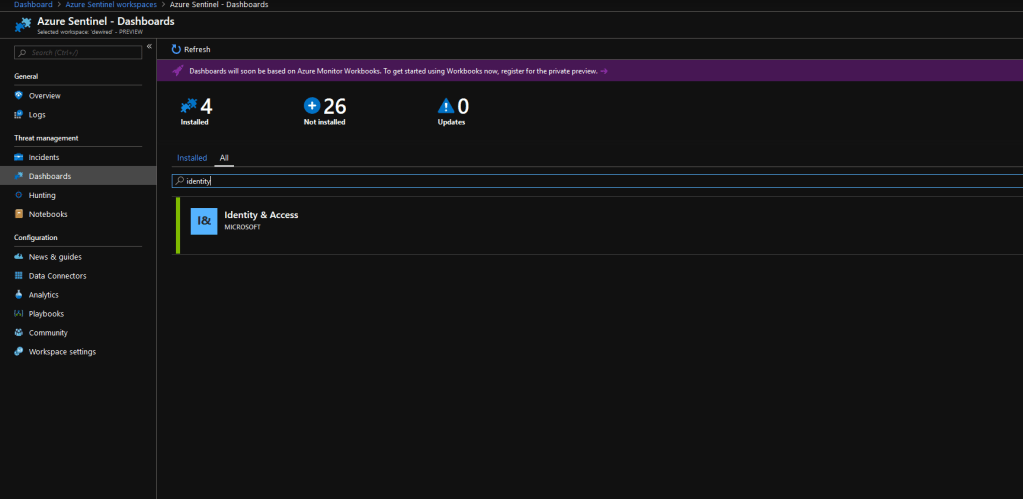Go to Azure Sentinel workspaces breadcrumb
Viewport: 1023px width, 499px height.
[x=111, y=5]
